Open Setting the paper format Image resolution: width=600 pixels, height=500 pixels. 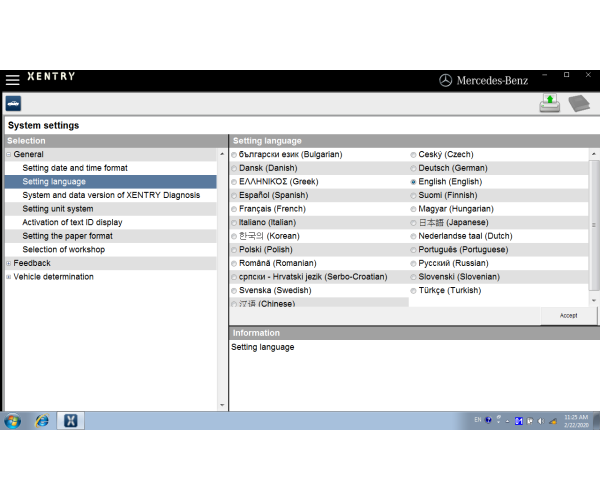click(x=67, y=236)
